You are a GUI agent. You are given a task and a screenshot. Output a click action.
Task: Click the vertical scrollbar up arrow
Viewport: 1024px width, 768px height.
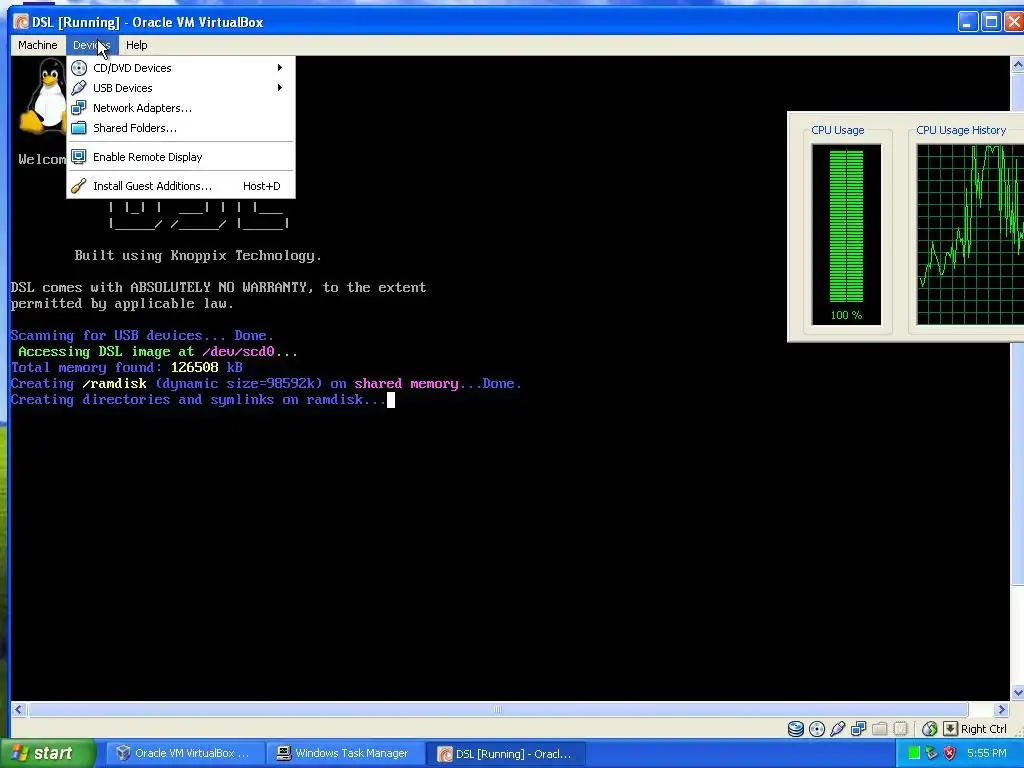pos(1017,65)
